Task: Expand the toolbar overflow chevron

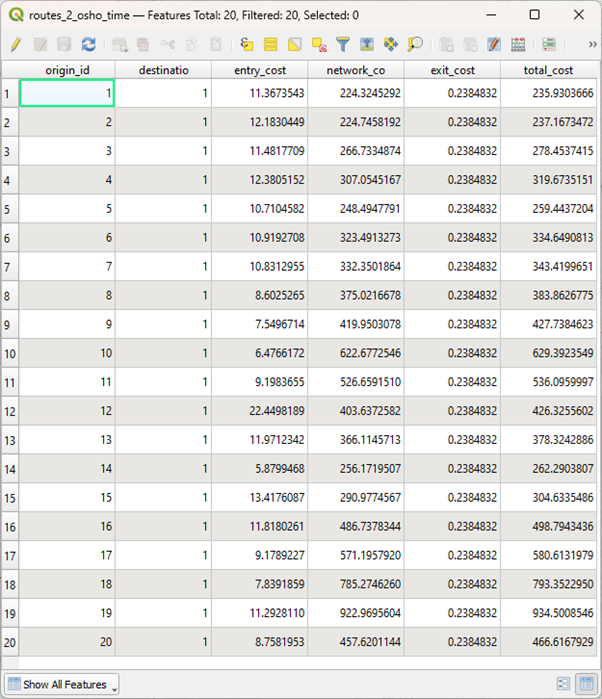Action: (592, 45)
